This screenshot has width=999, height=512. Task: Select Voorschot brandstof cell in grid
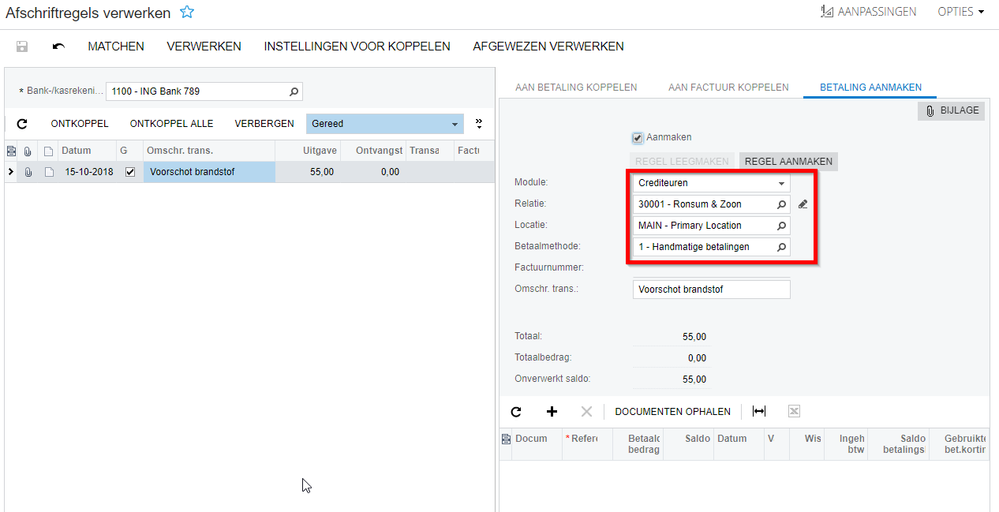[209, 172]
